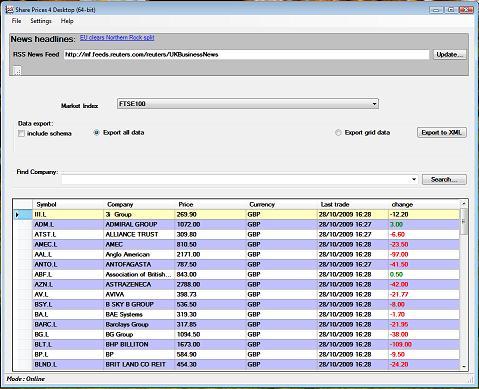Click the Update button
Viewport: 479px width, 389px height.
coord(450,55)
